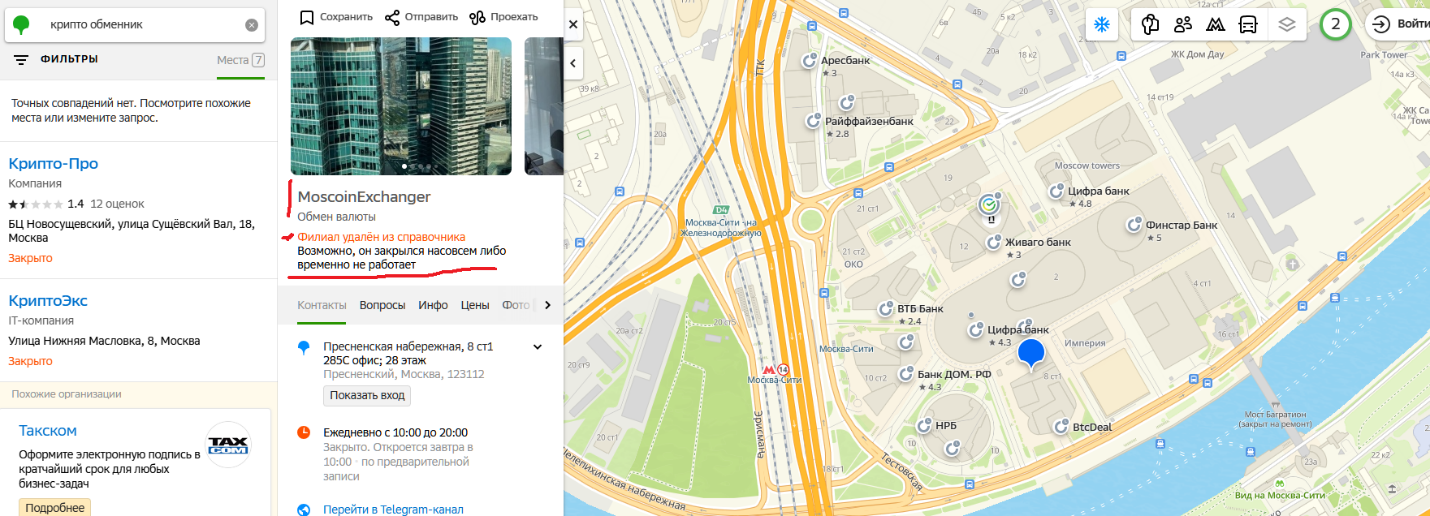Select the Банк ДОМ. РФ map marker
The width and height of the screenshot is (1430, 516).
click(907, 374)
